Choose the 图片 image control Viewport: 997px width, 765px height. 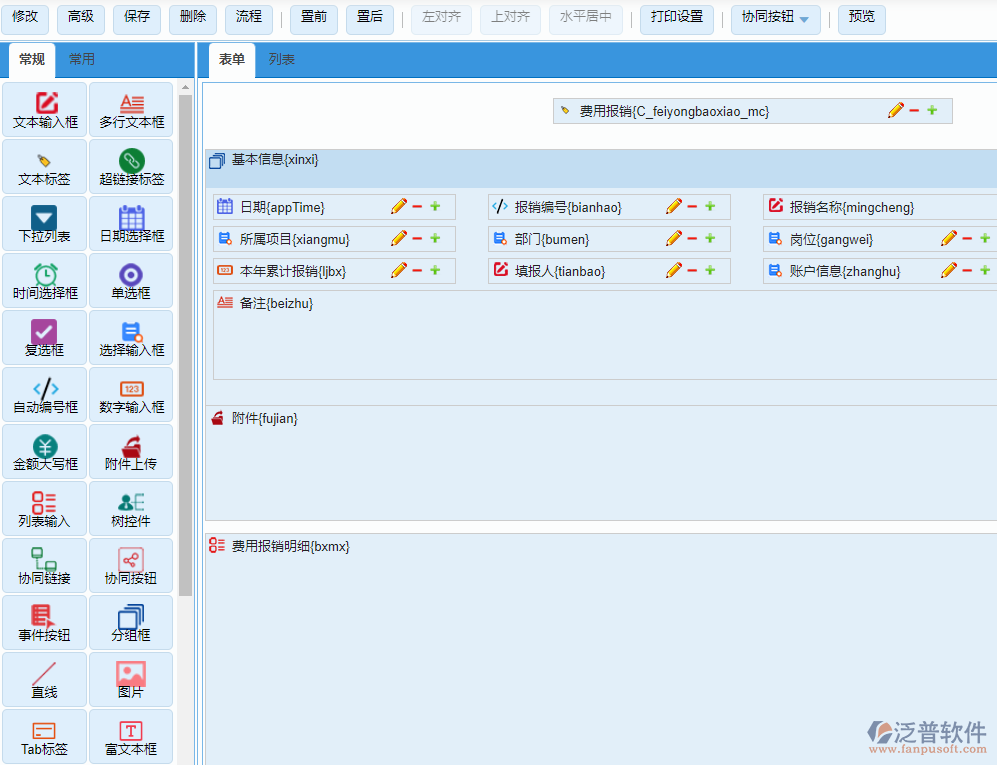[x=131, y=680]
